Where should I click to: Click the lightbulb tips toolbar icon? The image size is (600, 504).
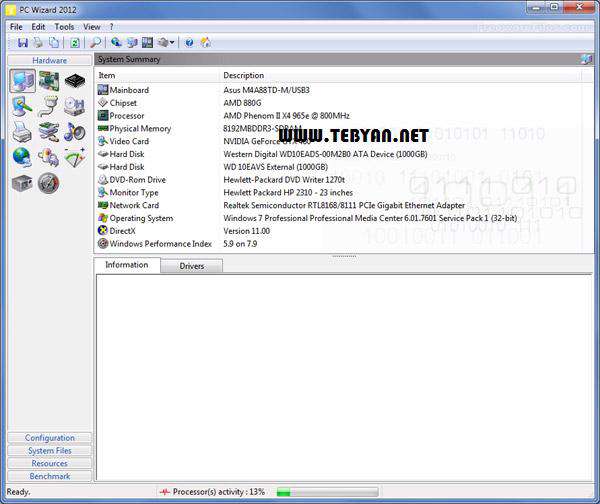click(205, 42)
